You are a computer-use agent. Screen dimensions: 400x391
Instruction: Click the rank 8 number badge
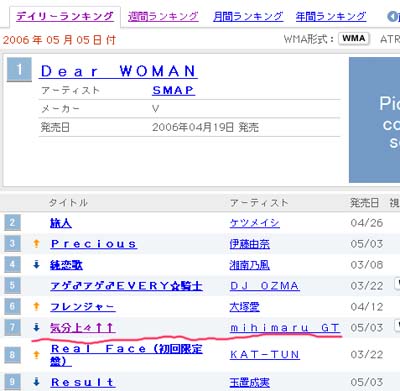tap(12, 355)
